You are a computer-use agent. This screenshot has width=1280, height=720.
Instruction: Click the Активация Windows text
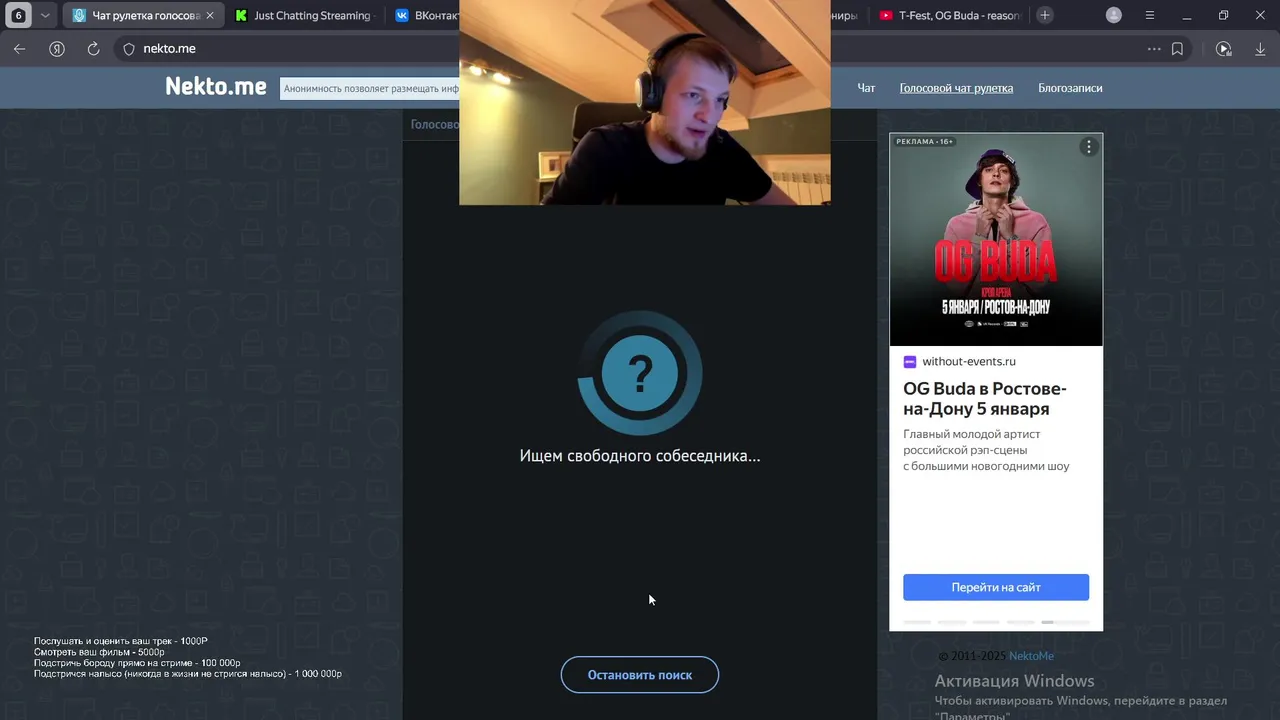(x=1014, y=681)
